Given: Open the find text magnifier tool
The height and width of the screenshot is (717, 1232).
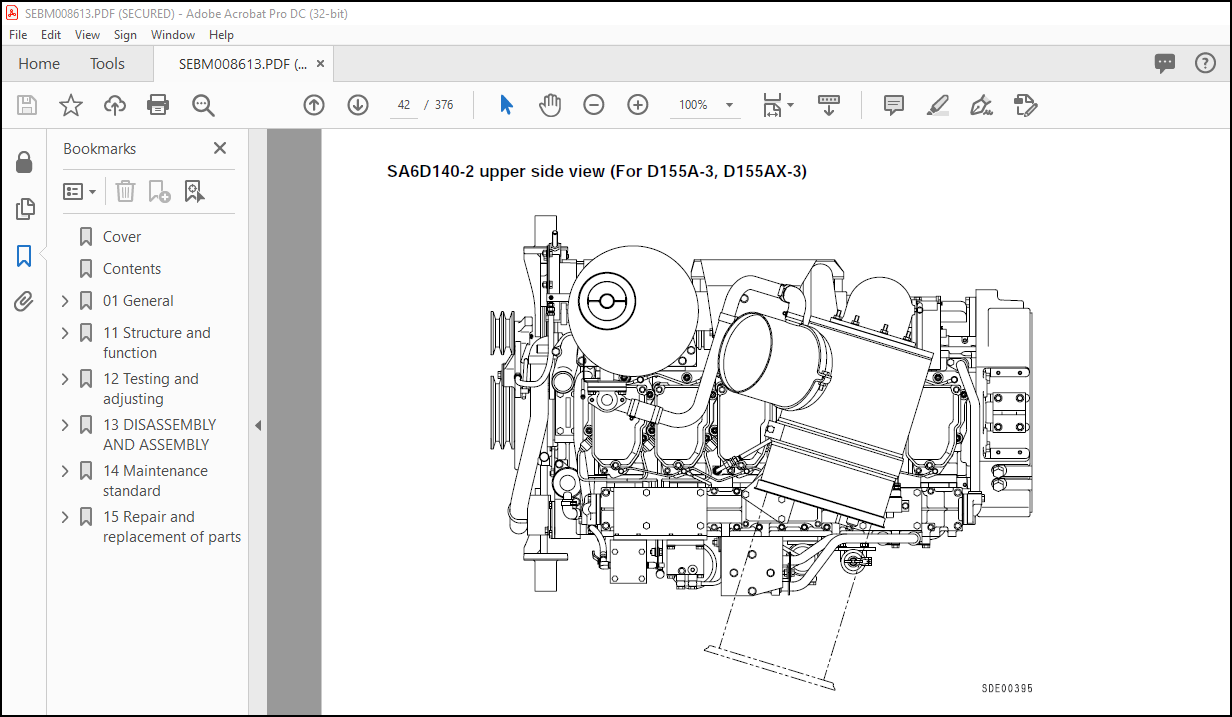Looking at the screenshot, I should [x=203, y=105].
